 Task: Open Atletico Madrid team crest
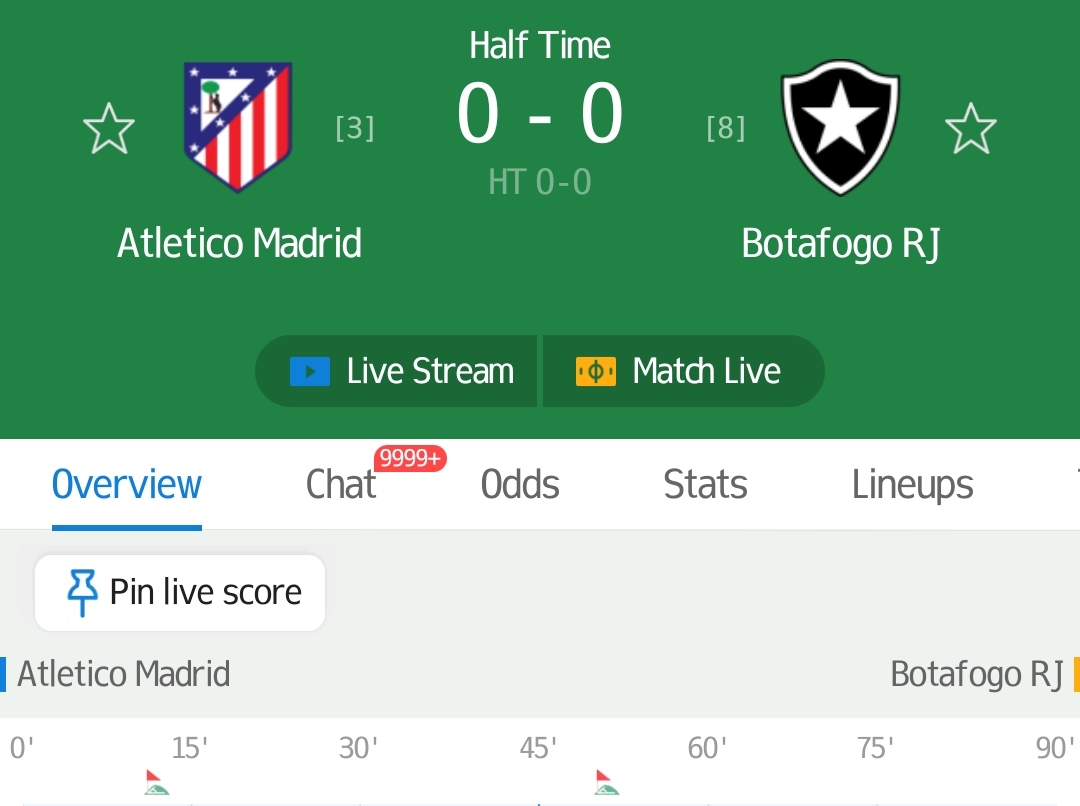(238, 127)
